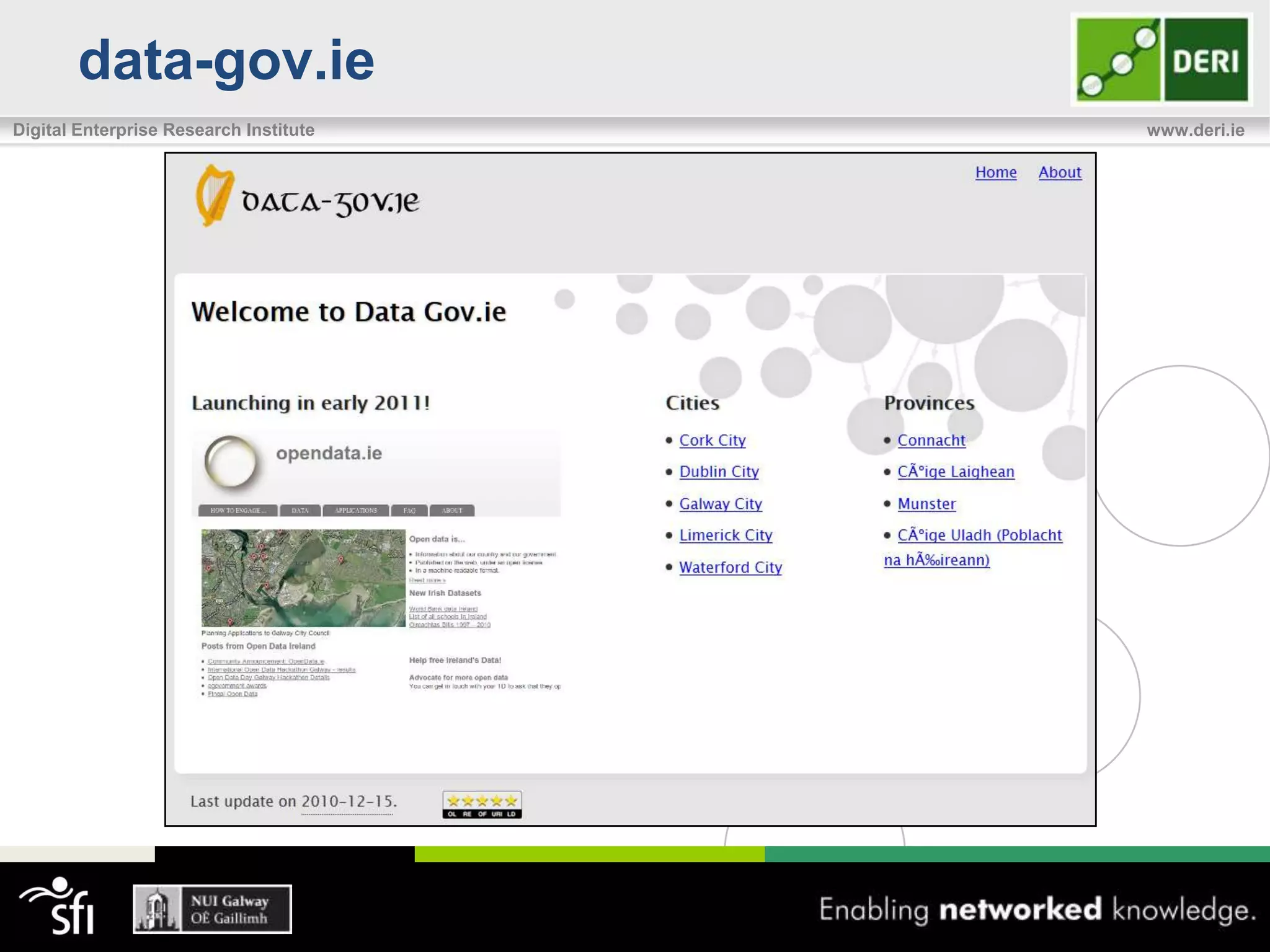Viewport: 1270px width, 952px height.
Task: Click the five-star linked data badge
Action: point(482,804)
